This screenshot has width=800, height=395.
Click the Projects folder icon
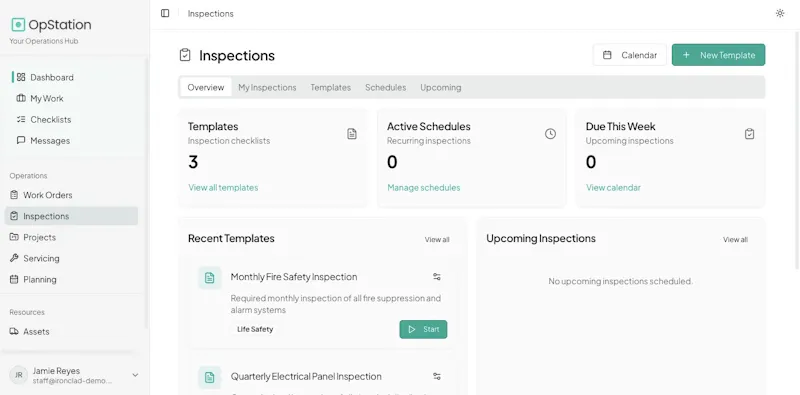pos(14,237)
